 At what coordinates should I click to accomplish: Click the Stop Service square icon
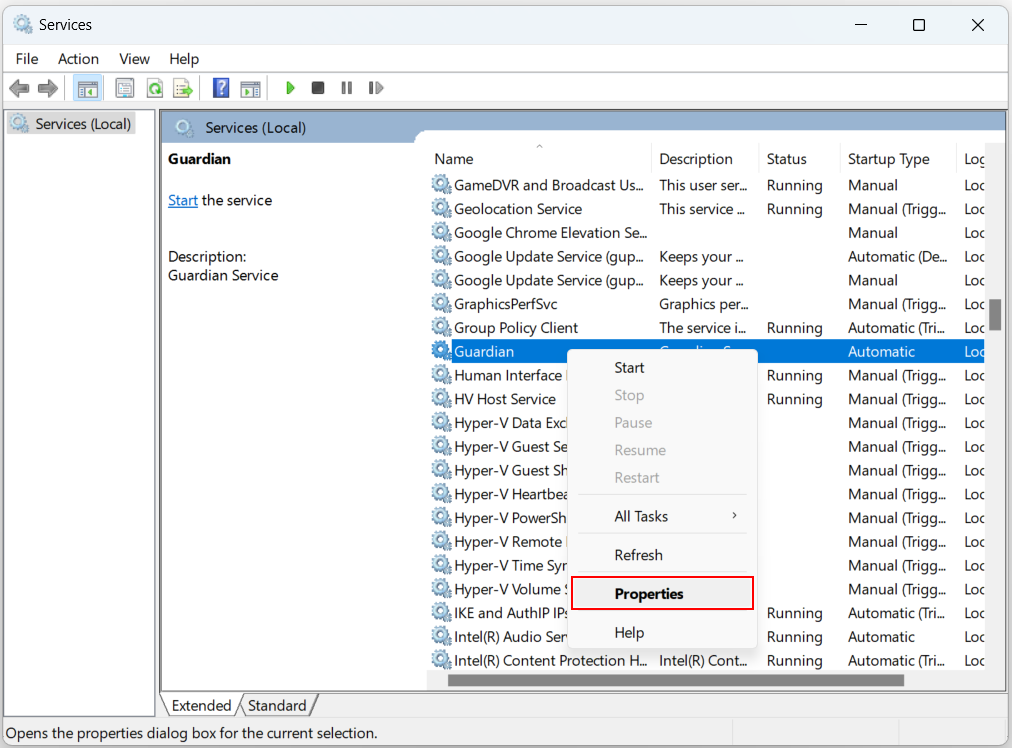click(x=318, y=88)
